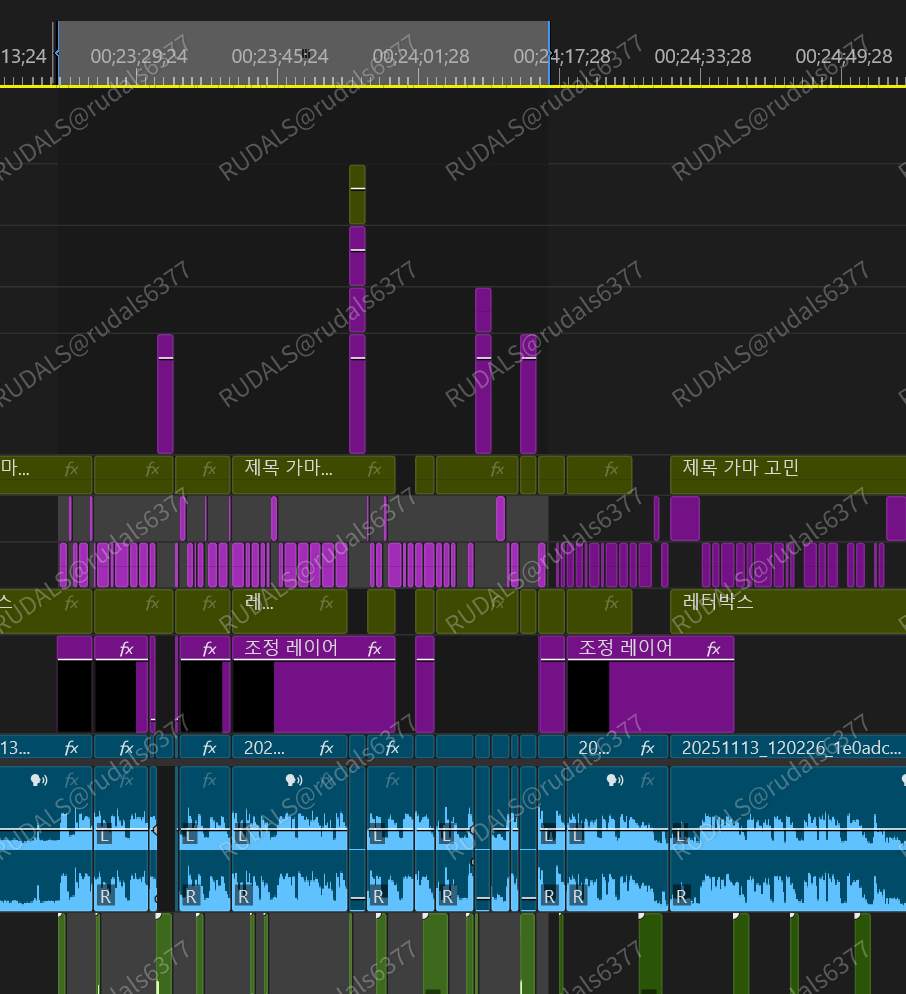The width and height of the screenshot is (906, 994).
Task: Click fx badge on truncated 레... letterbox clip
Action: pos(326,603)
